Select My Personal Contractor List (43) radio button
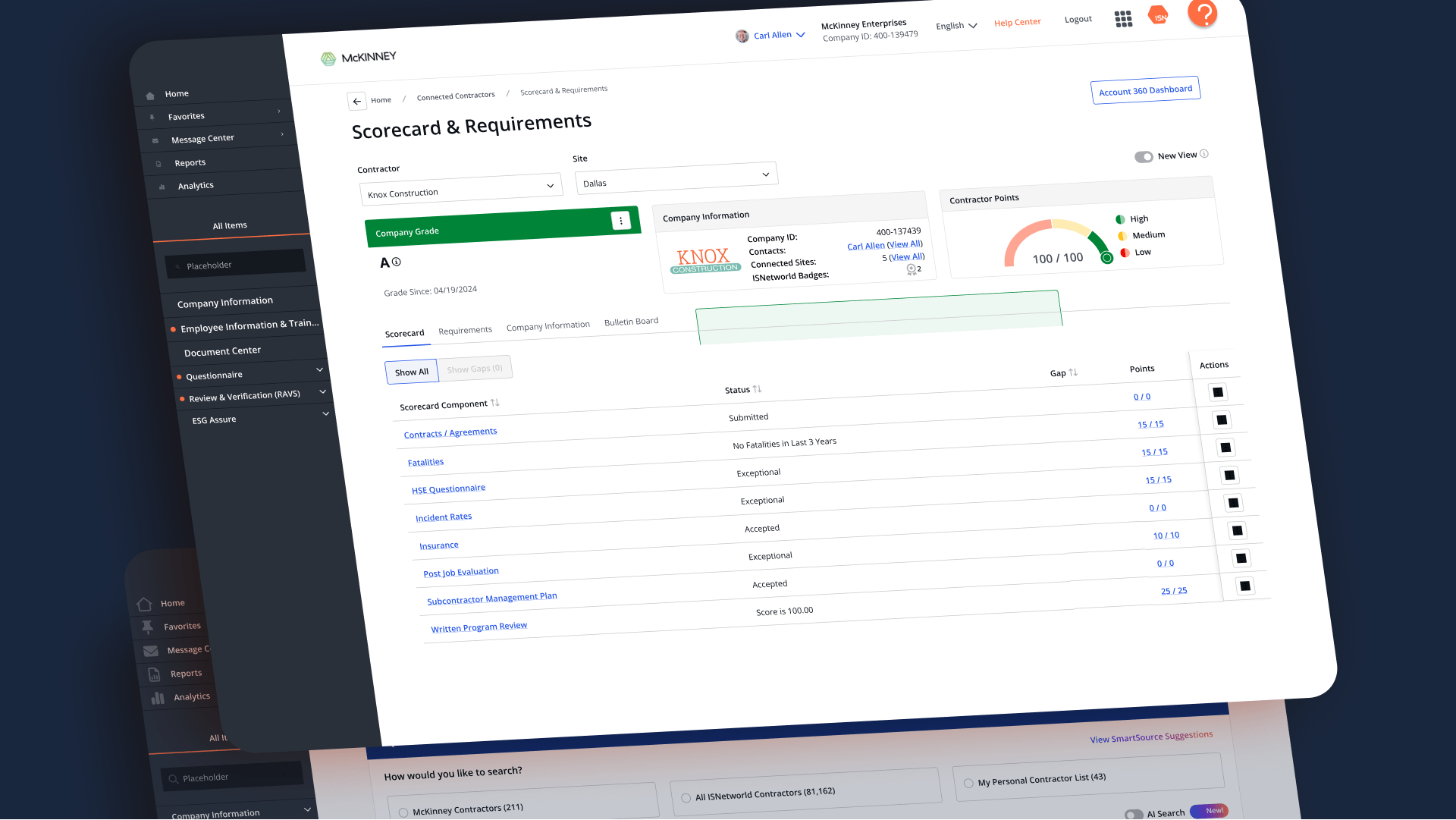This screenshot has width=1456, height=820. pyautogui.click(x=968, y=784)
